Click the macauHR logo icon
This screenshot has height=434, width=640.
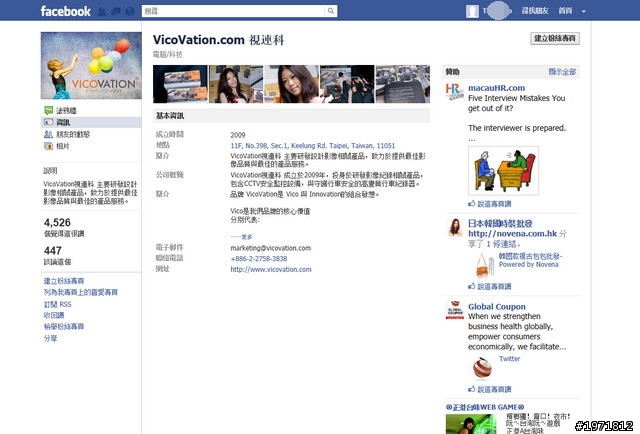tap(455, 91)
